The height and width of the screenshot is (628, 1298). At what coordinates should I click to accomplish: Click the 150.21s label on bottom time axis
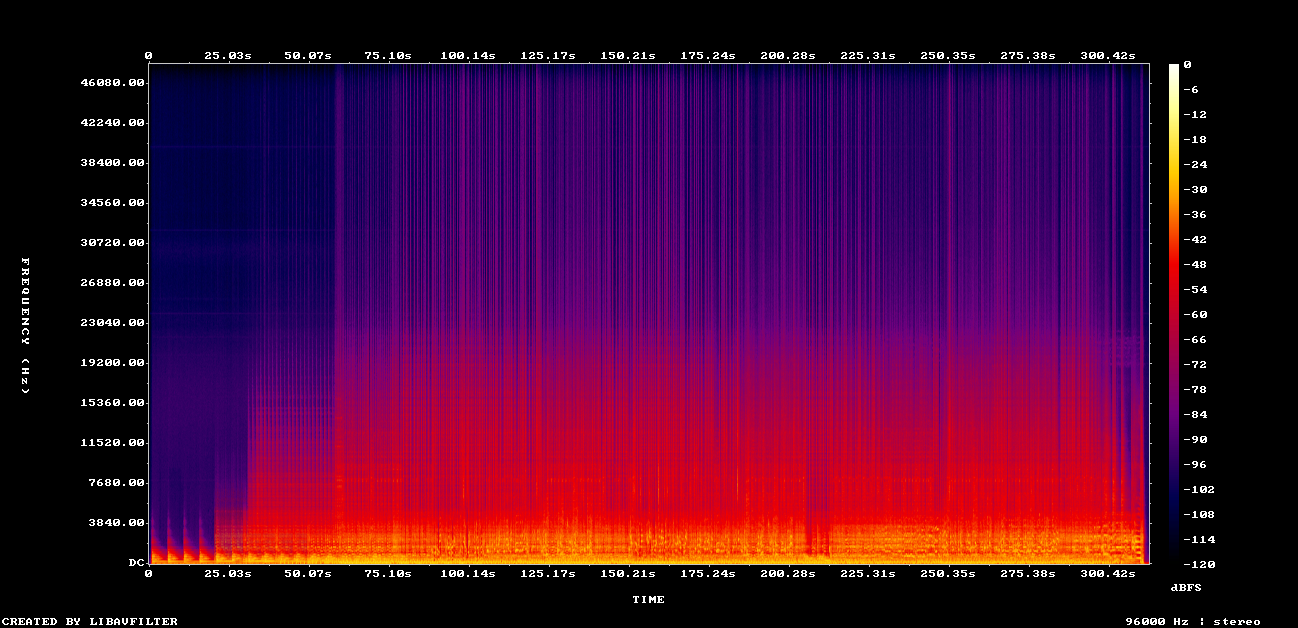(628, 574)
